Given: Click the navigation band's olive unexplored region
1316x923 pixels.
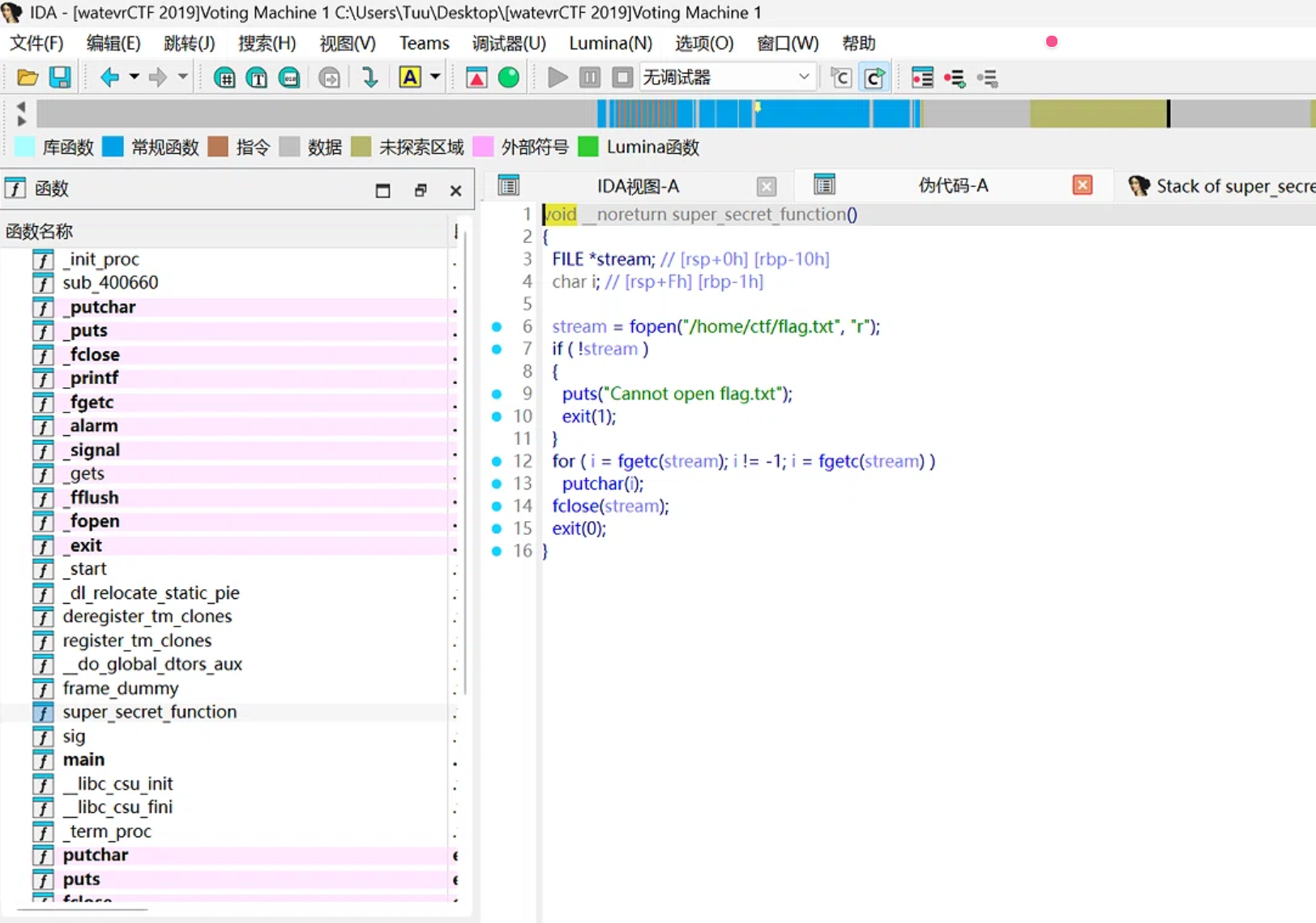Looking at the screenshot, I should pyautogui.click(x=1098, y=113).
